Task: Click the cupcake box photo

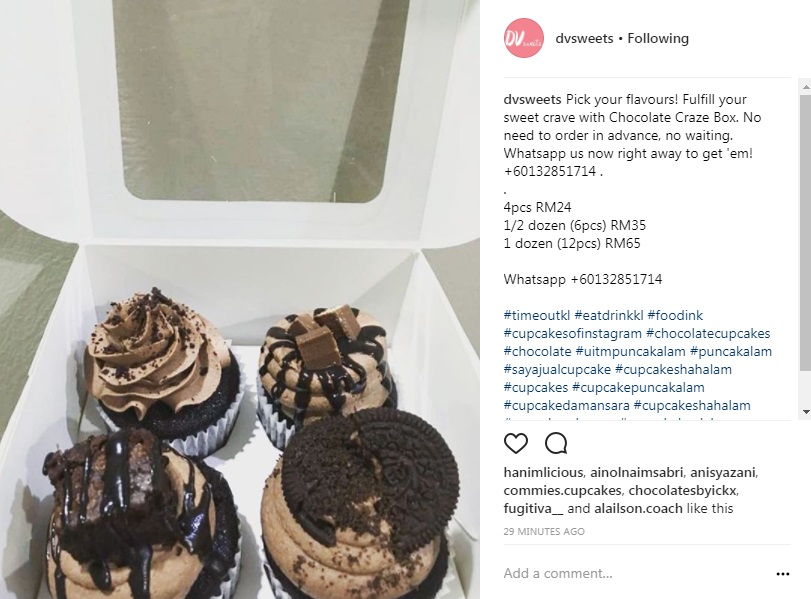Action: point(240,300)
